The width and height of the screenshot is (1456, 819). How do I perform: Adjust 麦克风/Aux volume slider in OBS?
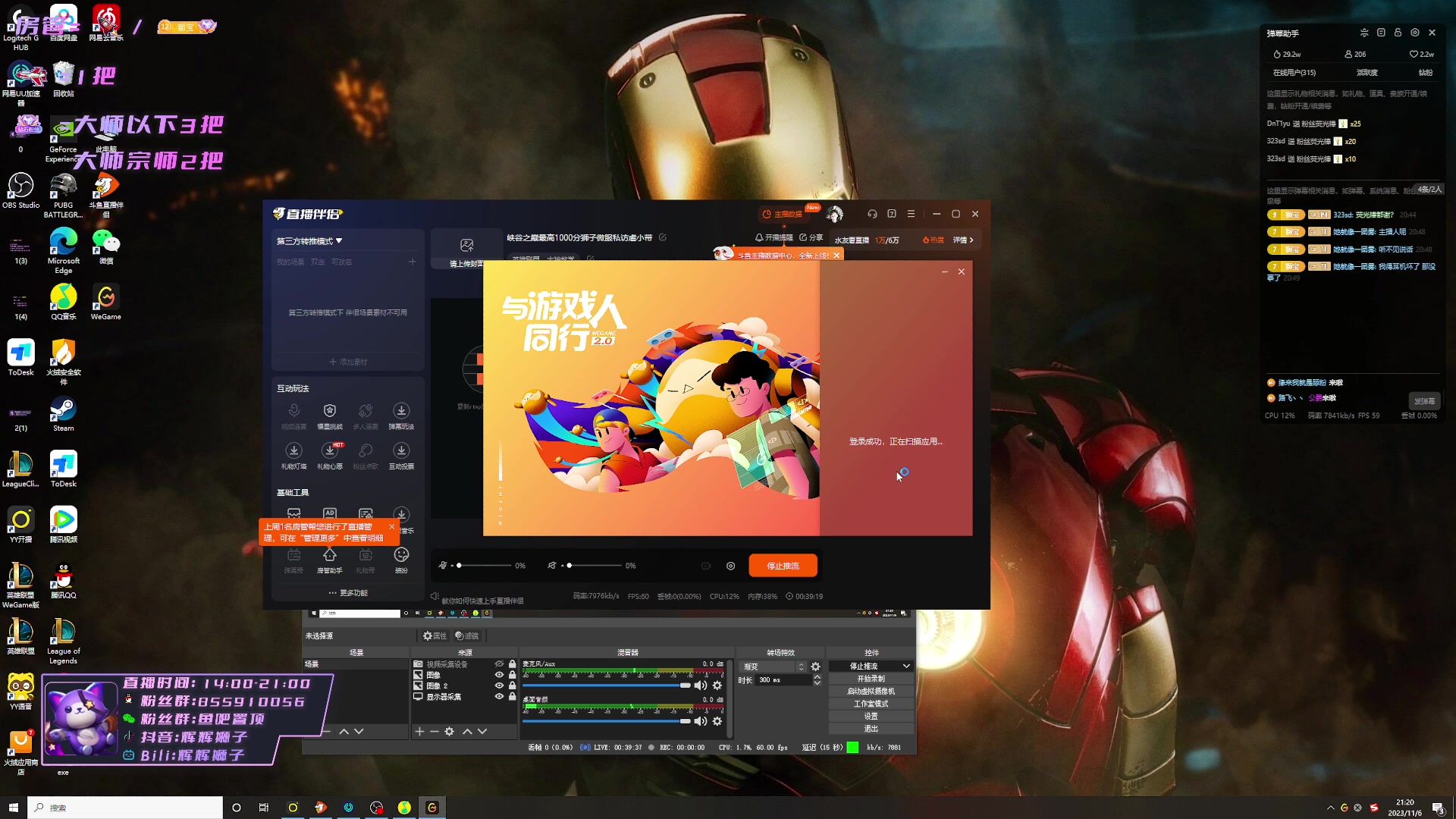[x=607, y=686]
